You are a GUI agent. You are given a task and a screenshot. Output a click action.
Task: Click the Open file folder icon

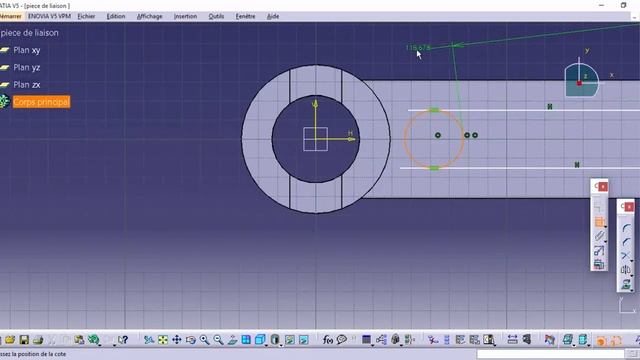pos(10,340)
